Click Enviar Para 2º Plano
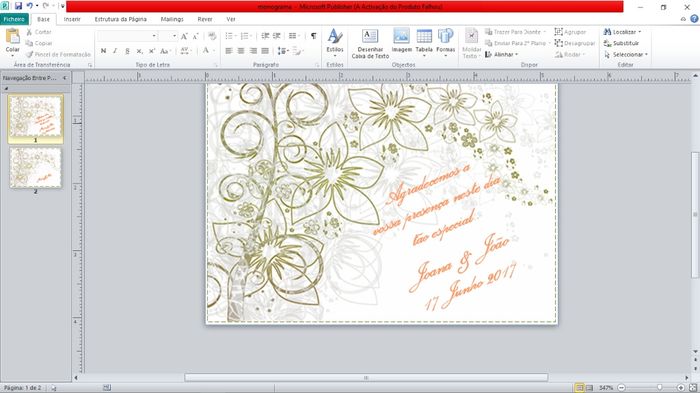Screen dimensions: 700x393 tap(518, 43)
